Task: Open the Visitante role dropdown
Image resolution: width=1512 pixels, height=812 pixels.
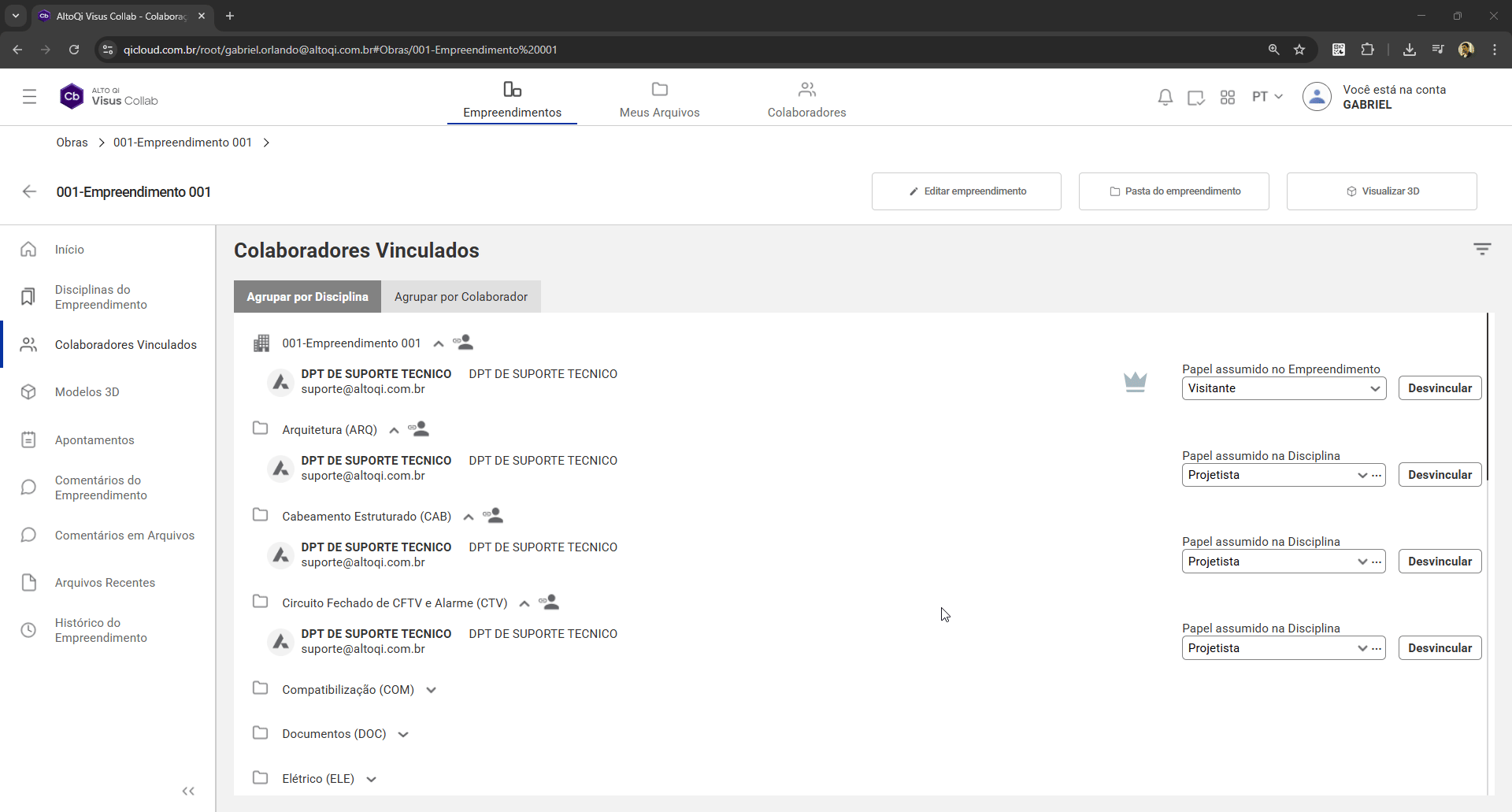Action: [1283, 388]
